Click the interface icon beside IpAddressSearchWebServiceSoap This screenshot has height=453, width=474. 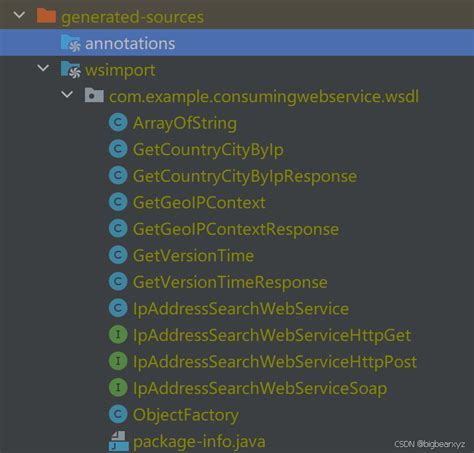click(118, 387)
